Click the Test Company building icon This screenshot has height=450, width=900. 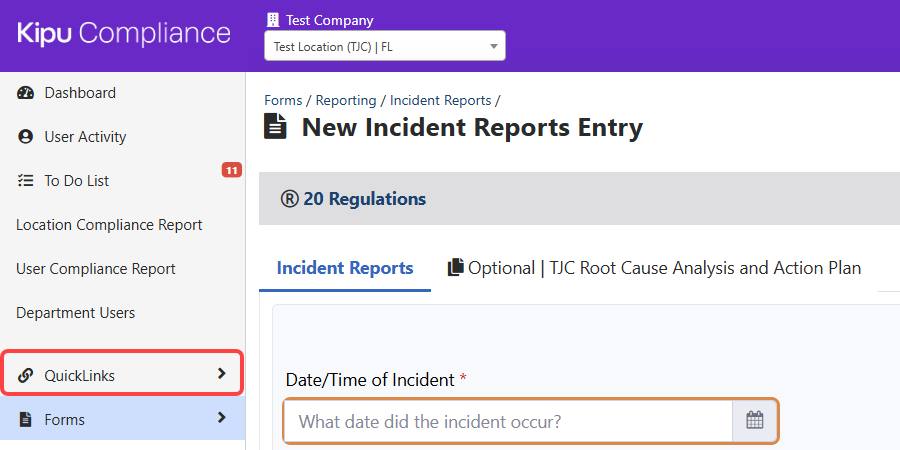(273, 20)
